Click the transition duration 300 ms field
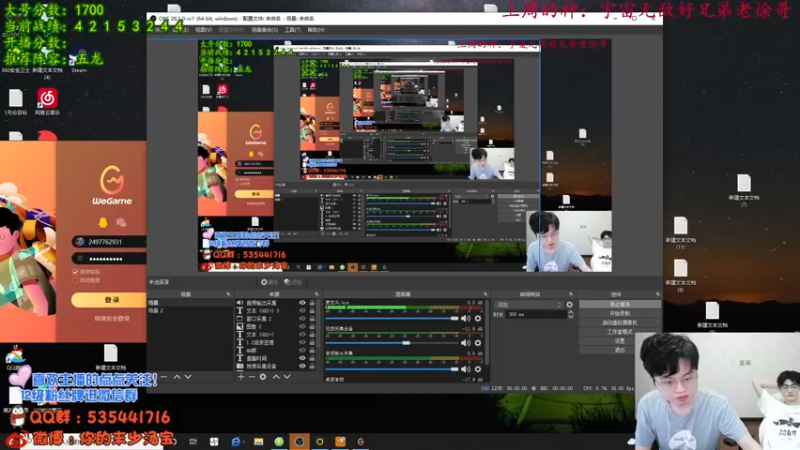This screenshot has width=800, height=450. click(x=536, y=314)
